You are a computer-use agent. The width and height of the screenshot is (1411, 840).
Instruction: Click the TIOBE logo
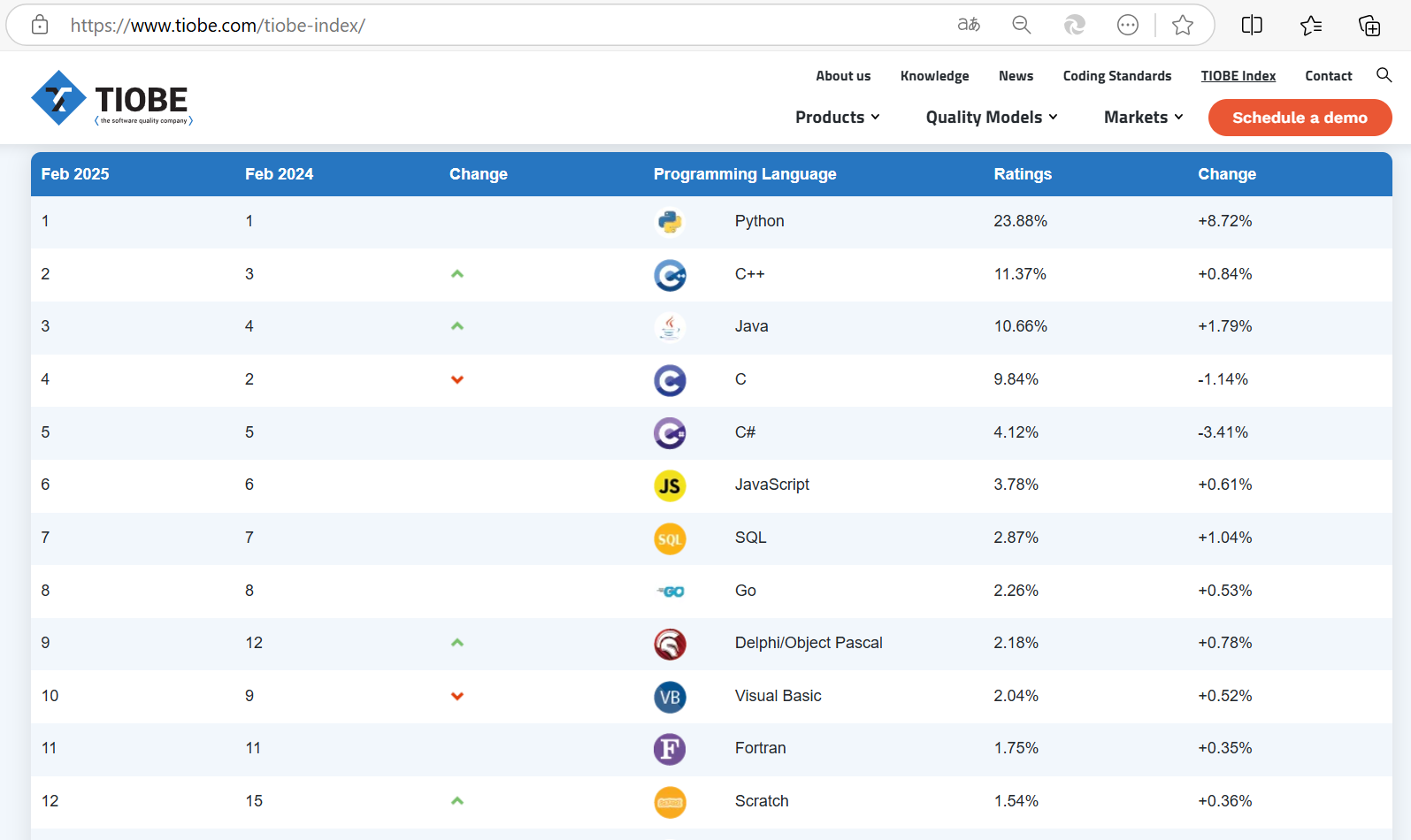(x=111, y=98)
